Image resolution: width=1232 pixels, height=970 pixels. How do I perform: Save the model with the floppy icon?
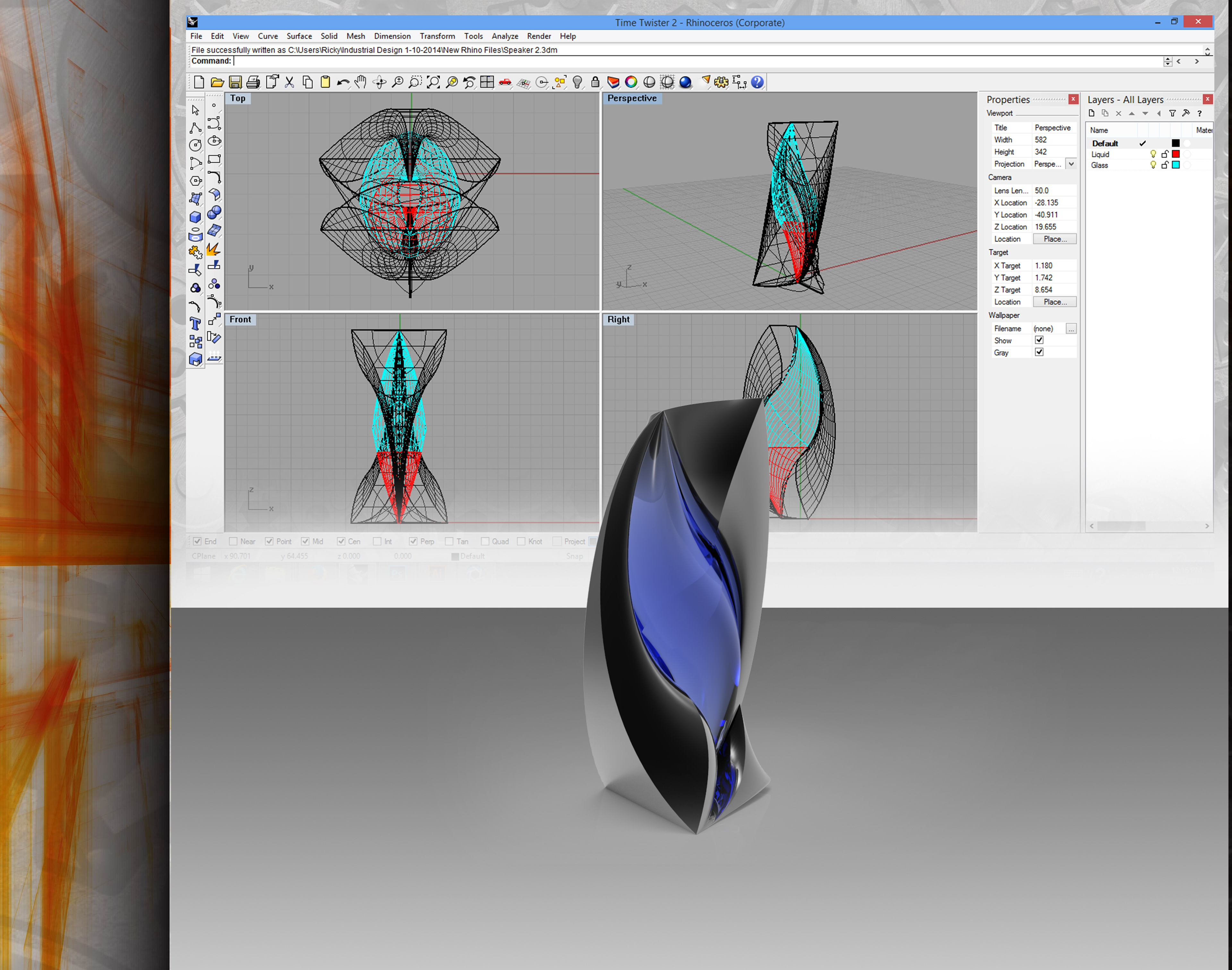click(235, 82)
